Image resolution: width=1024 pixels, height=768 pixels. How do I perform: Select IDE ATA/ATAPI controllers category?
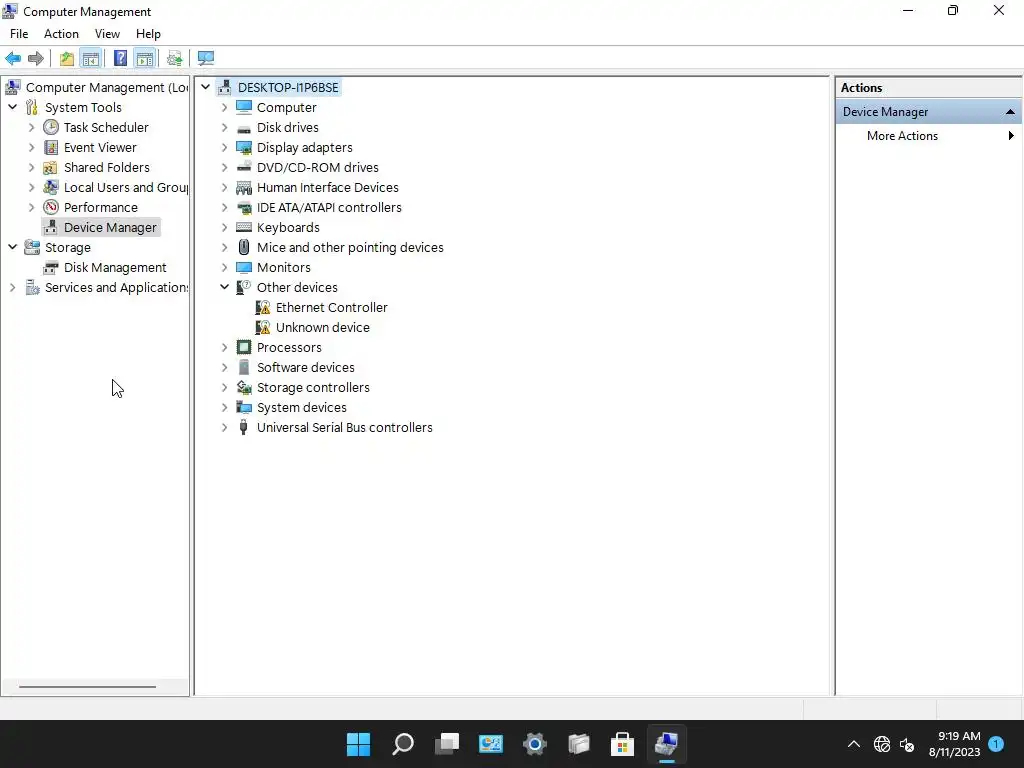point(329,208)
